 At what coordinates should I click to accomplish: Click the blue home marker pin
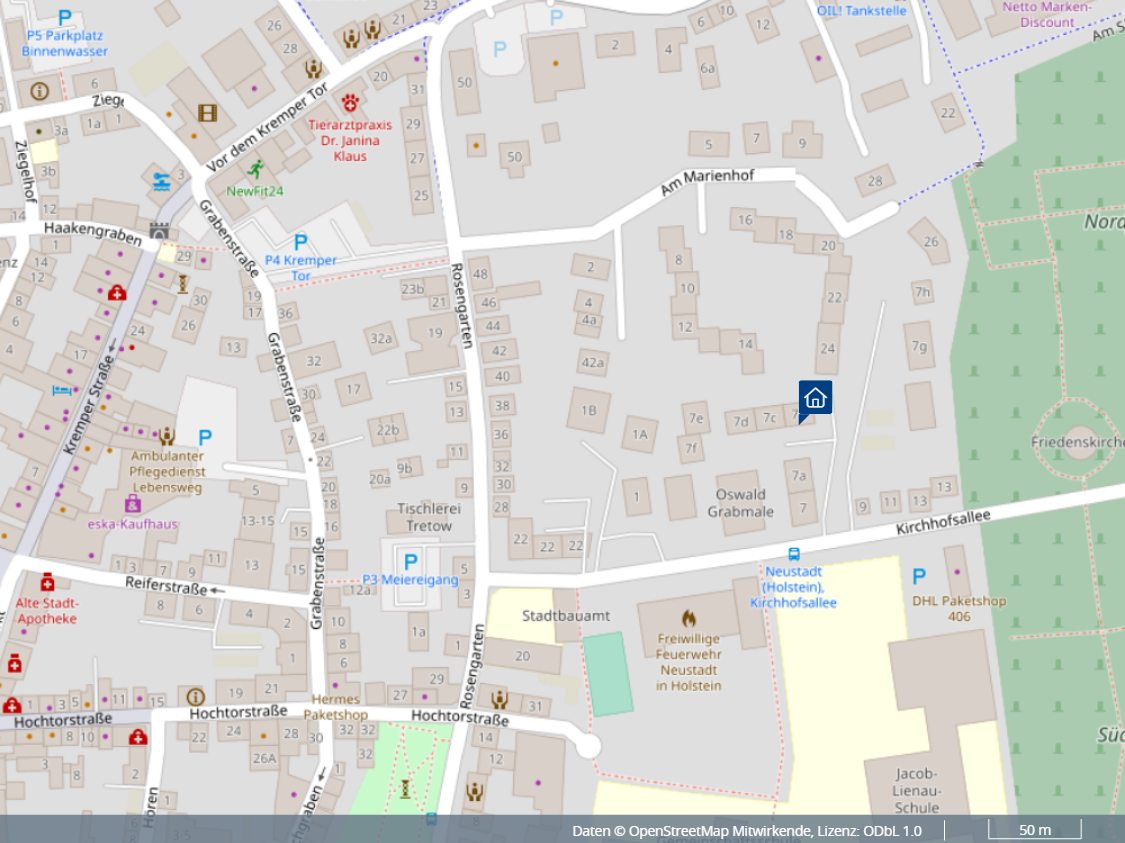[815, 398]
